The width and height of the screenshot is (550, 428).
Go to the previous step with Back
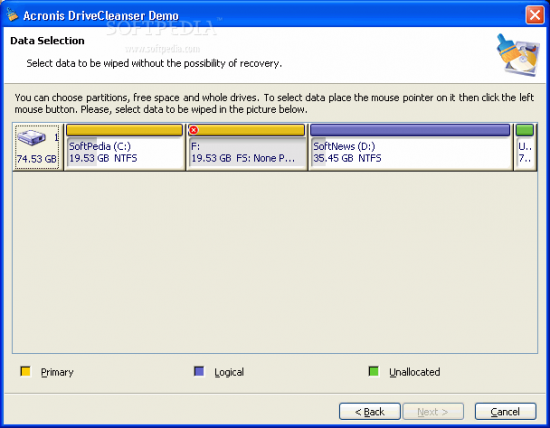370,411
